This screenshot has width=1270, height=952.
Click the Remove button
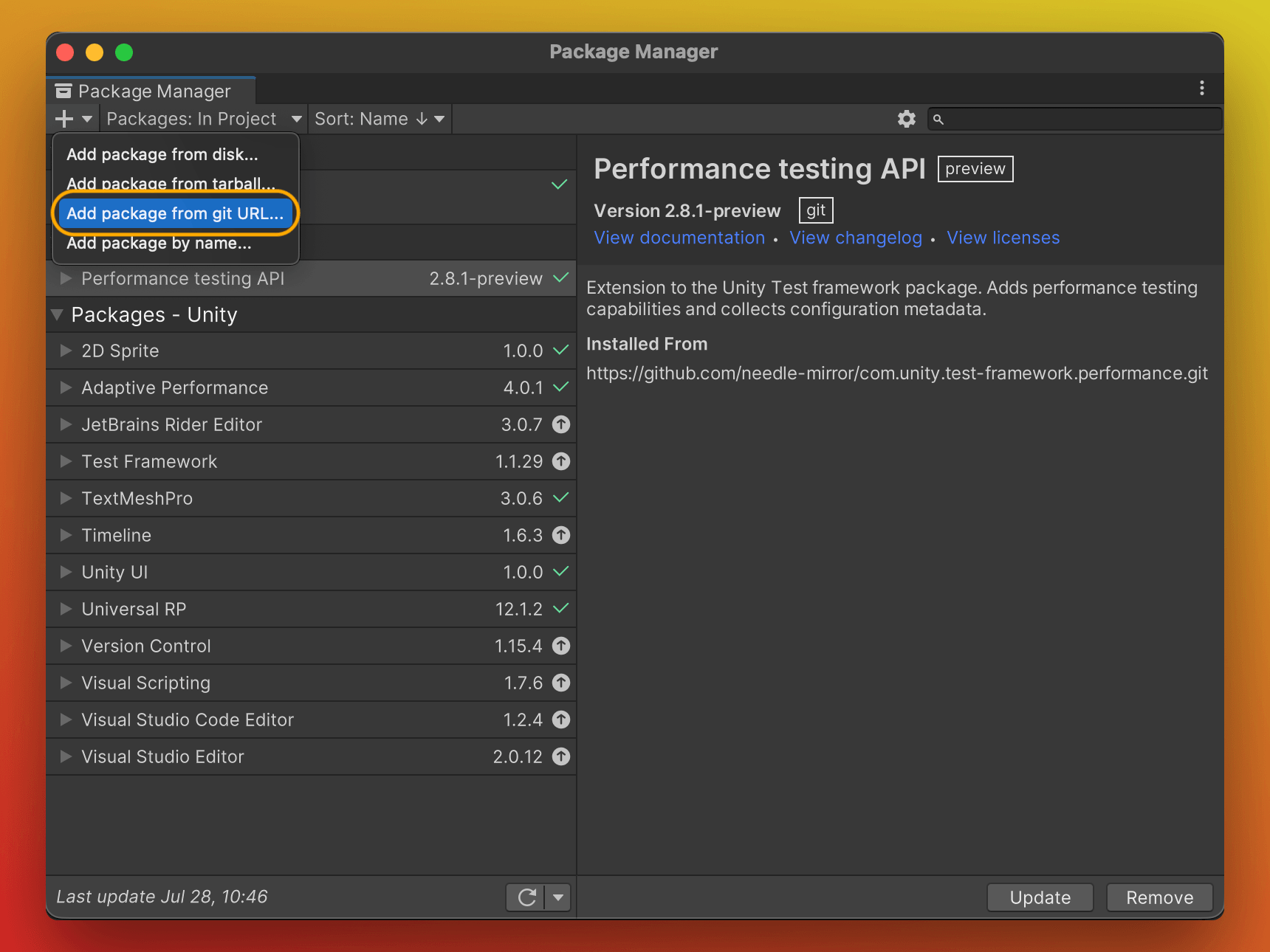(1159, 897)
